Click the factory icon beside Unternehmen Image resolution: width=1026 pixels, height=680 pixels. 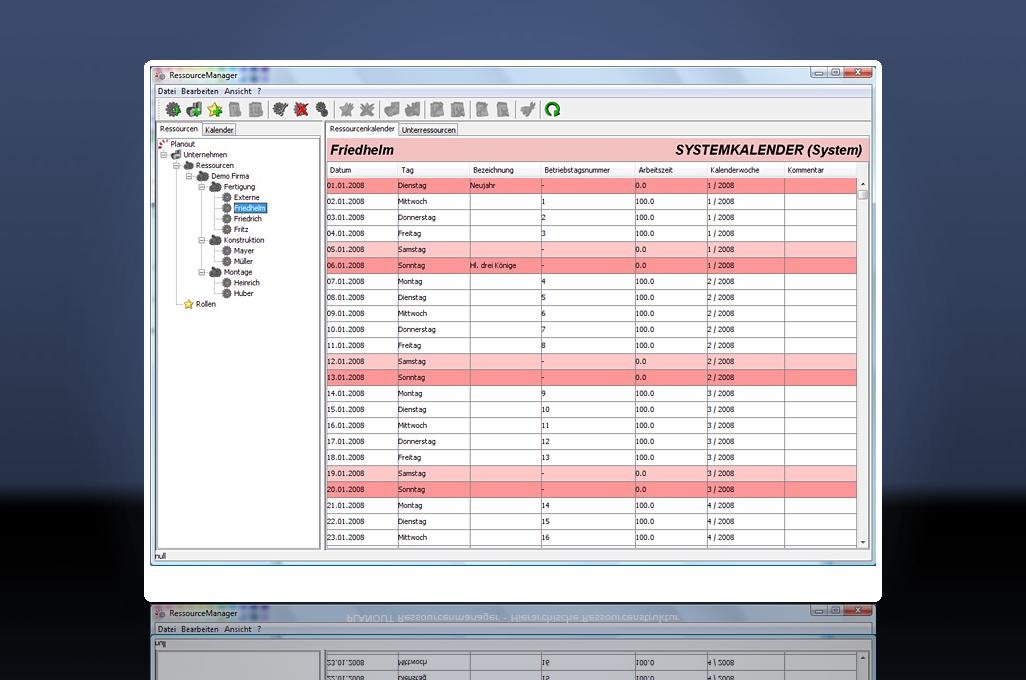176,154
